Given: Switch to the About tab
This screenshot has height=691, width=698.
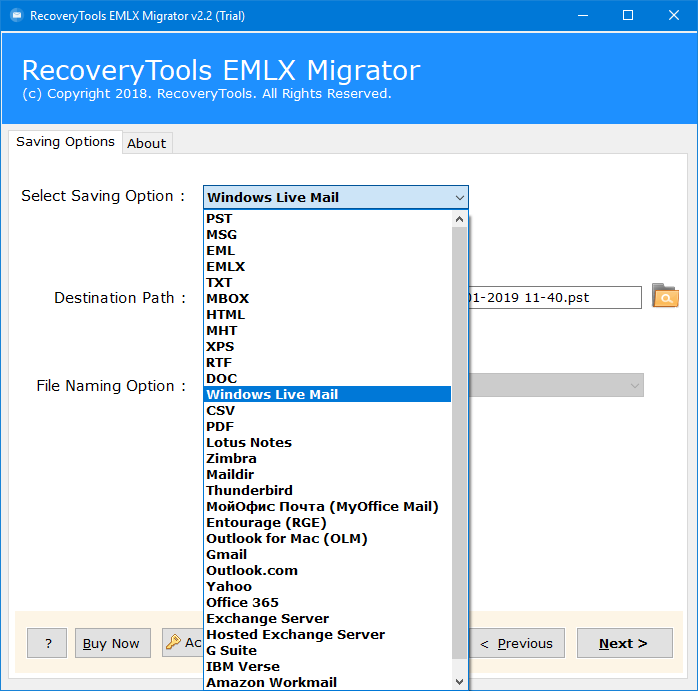Looking at the screenshot, I should point(146,143).
